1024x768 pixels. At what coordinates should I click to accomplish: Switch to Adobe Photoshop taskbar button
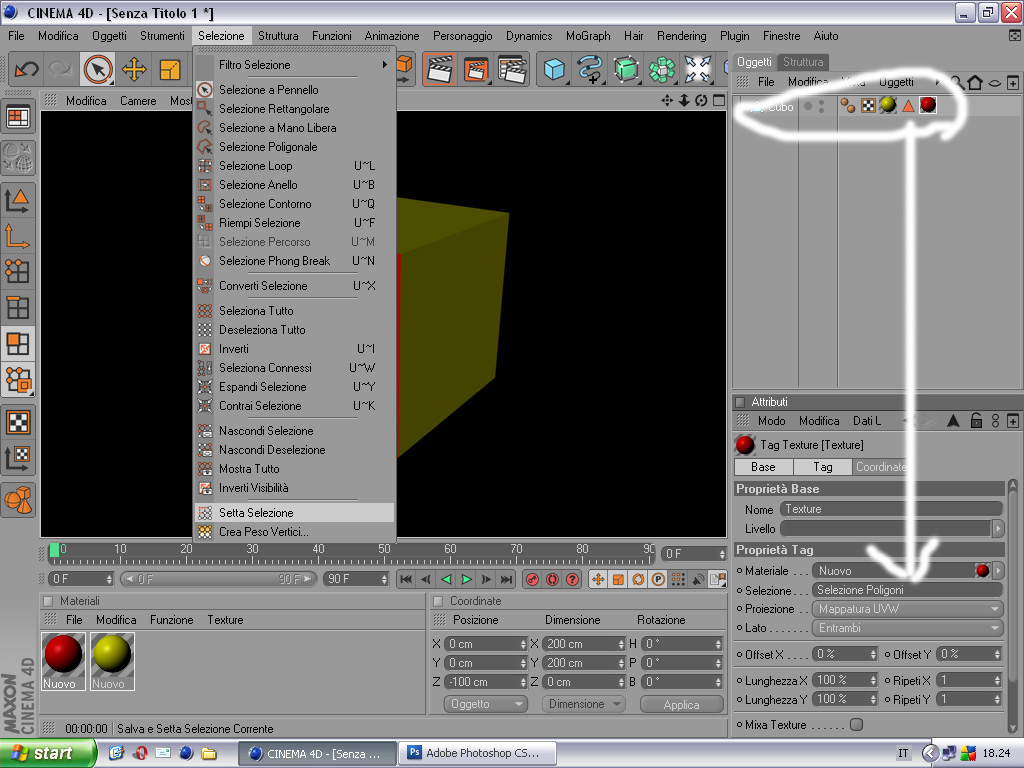[x=477, y=753]
